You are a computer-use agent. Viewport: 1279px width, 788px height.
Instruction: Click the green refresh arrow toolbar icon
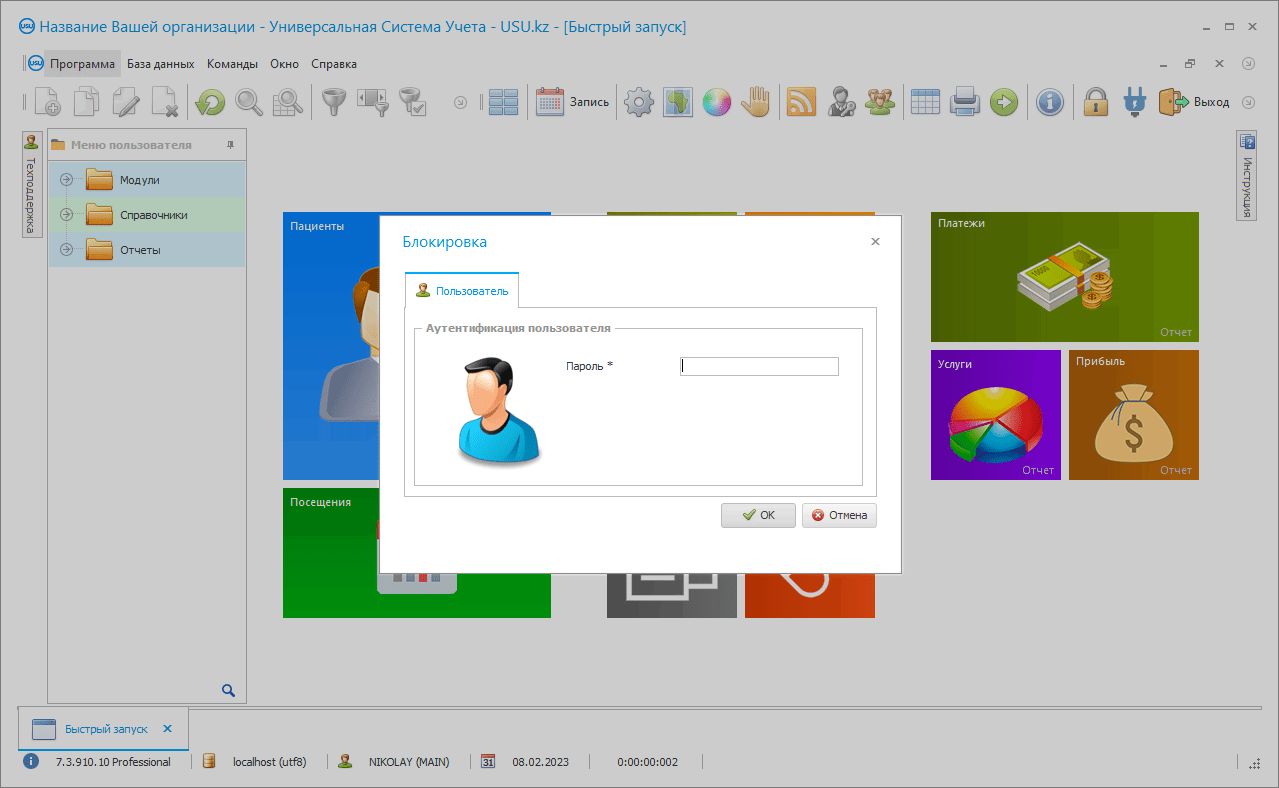[x=210, y=102]
